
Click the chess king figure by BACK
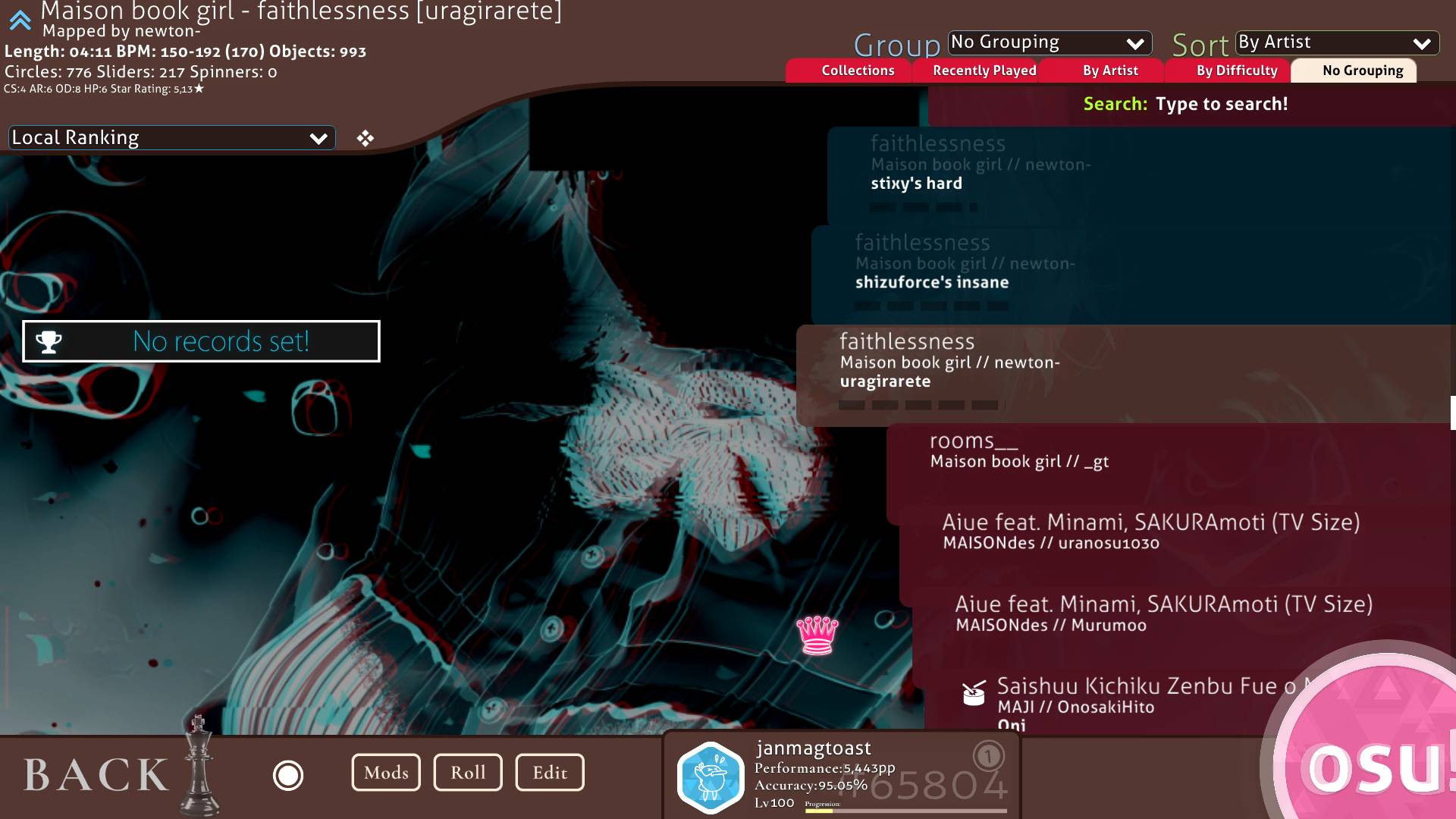pos(199,764)
